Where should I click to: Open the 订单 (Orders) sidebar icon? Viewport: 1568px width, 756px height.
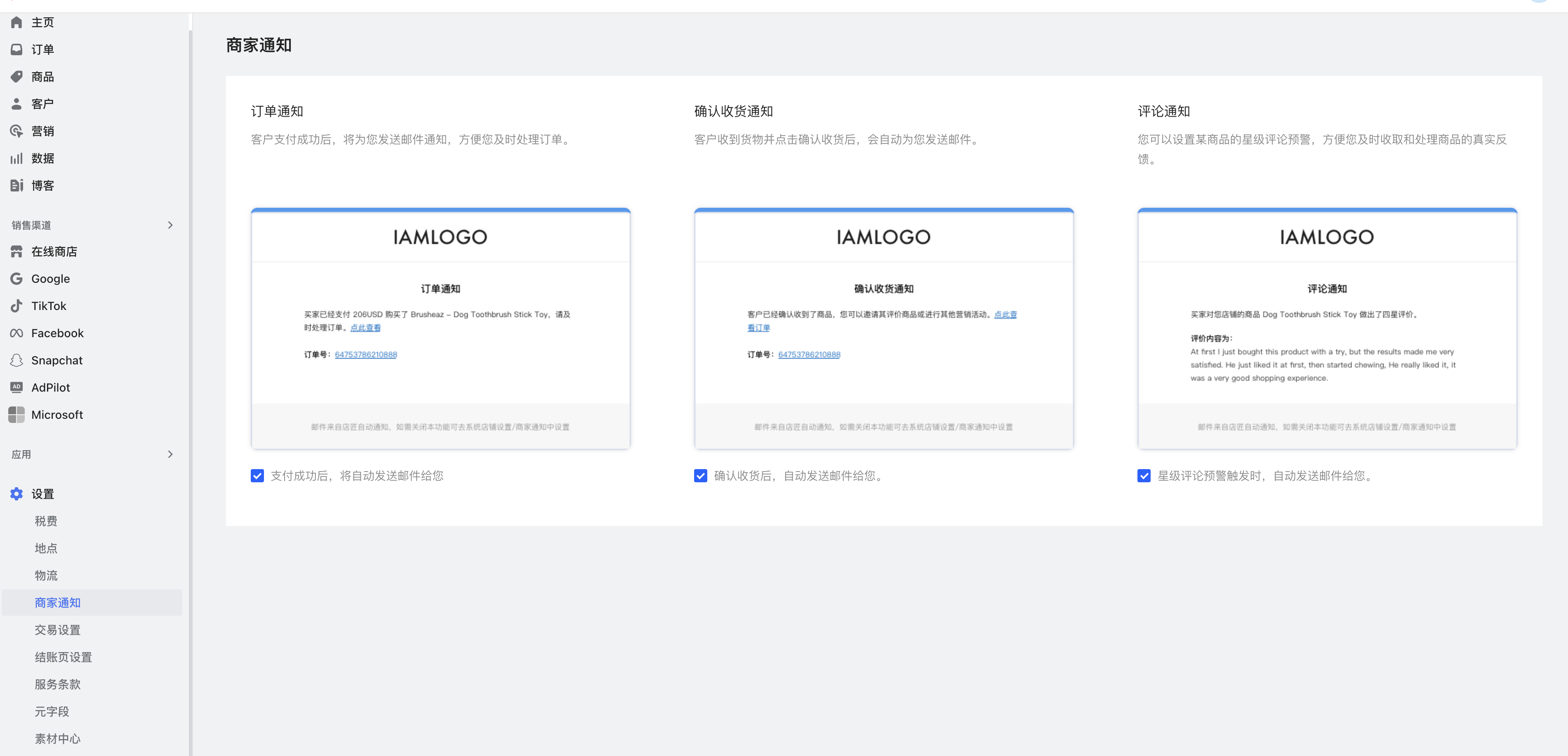pyautogui.click(x=16, y=49)
